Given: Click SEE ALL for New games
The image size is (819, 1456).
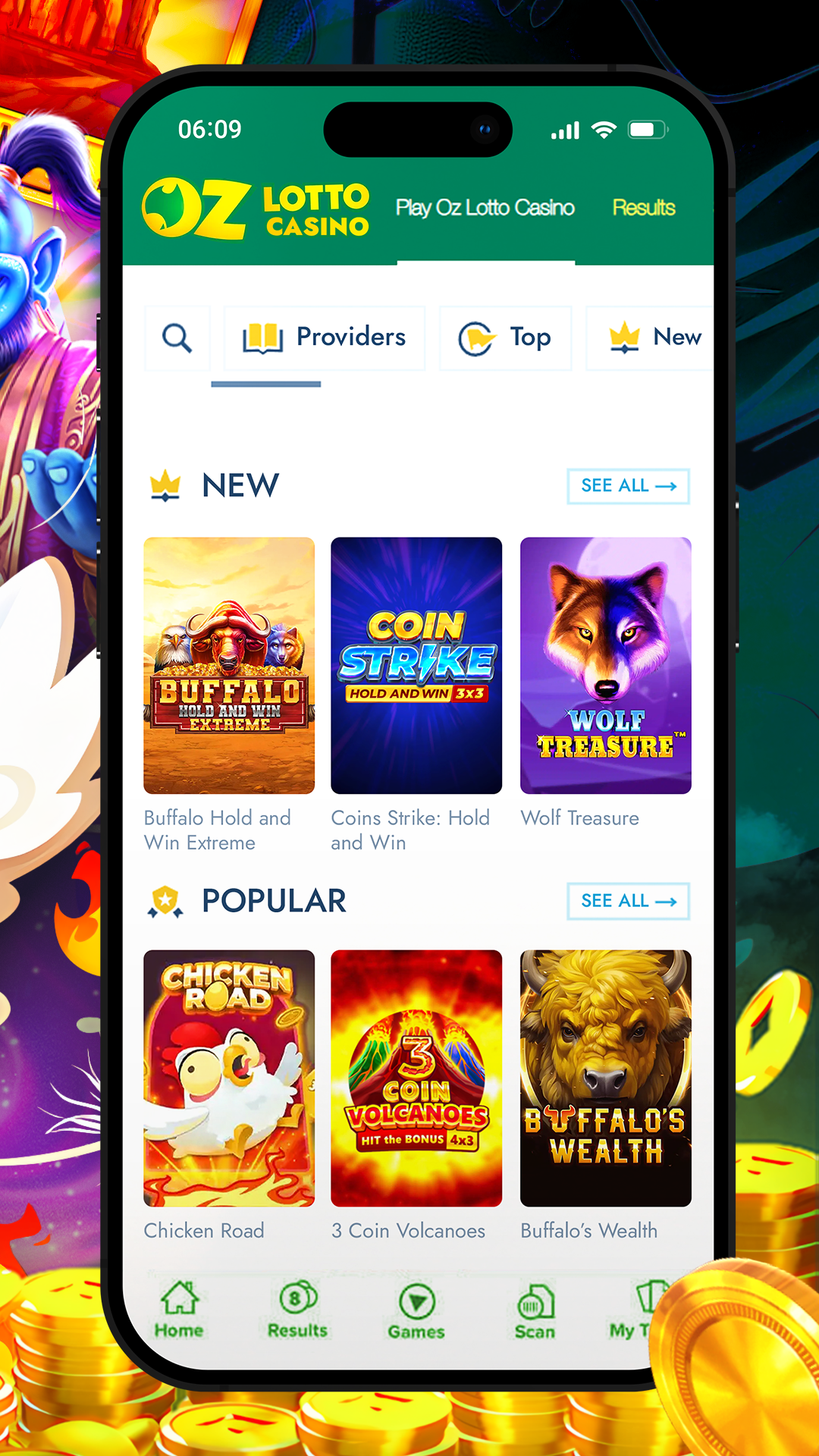Looking at the screenshot, I should click(x=629, y=486).
